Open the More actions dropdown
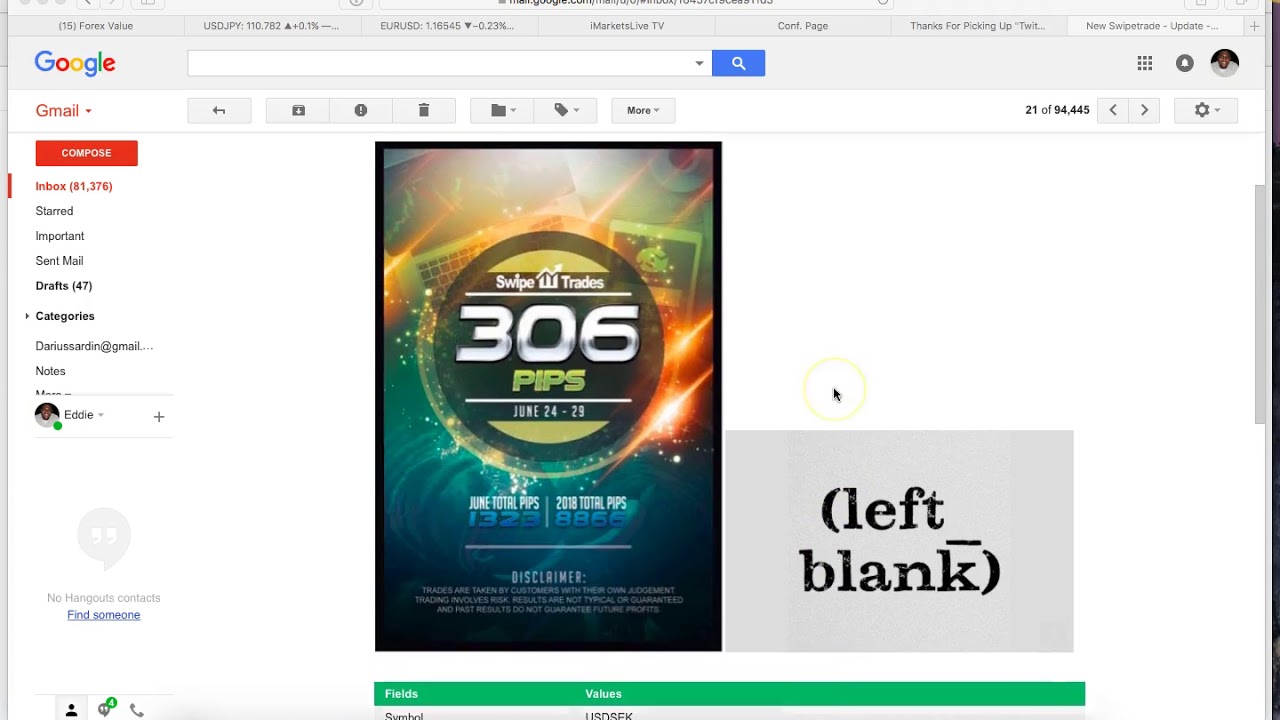This screenshot has width=1280, height=720. [x=643, y=110]
